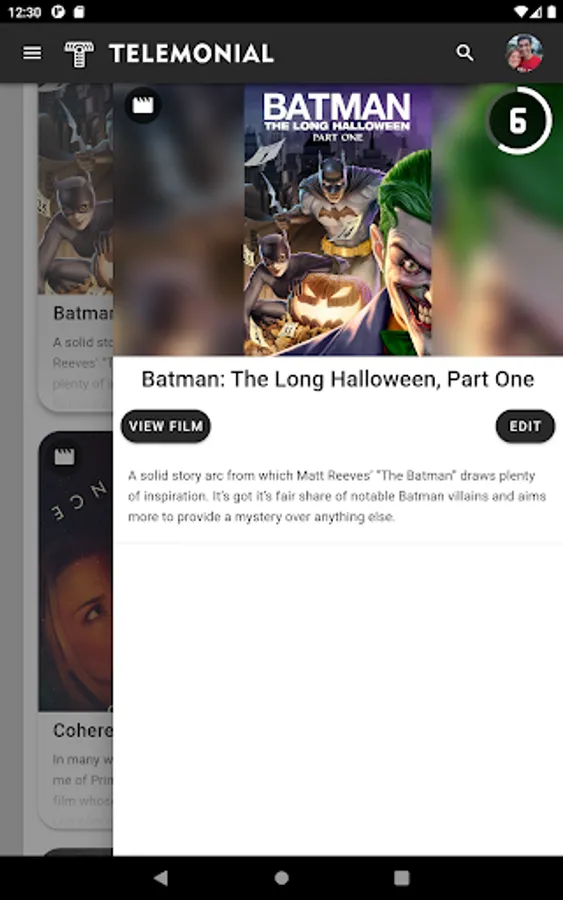Select the film title Batman: The Long Halloween, Part One

(338, 379)
